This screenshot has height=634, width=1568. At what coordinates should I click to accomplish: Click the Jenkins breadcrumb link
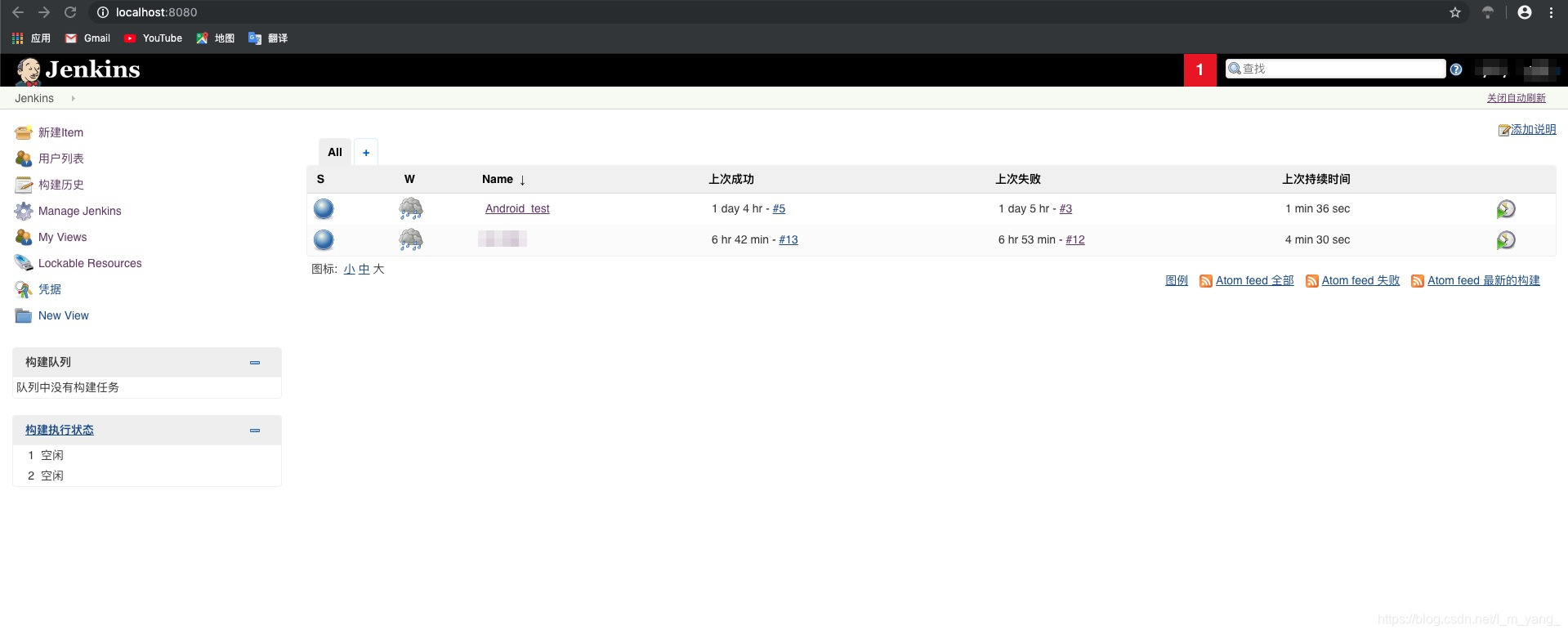click(34, 98)
